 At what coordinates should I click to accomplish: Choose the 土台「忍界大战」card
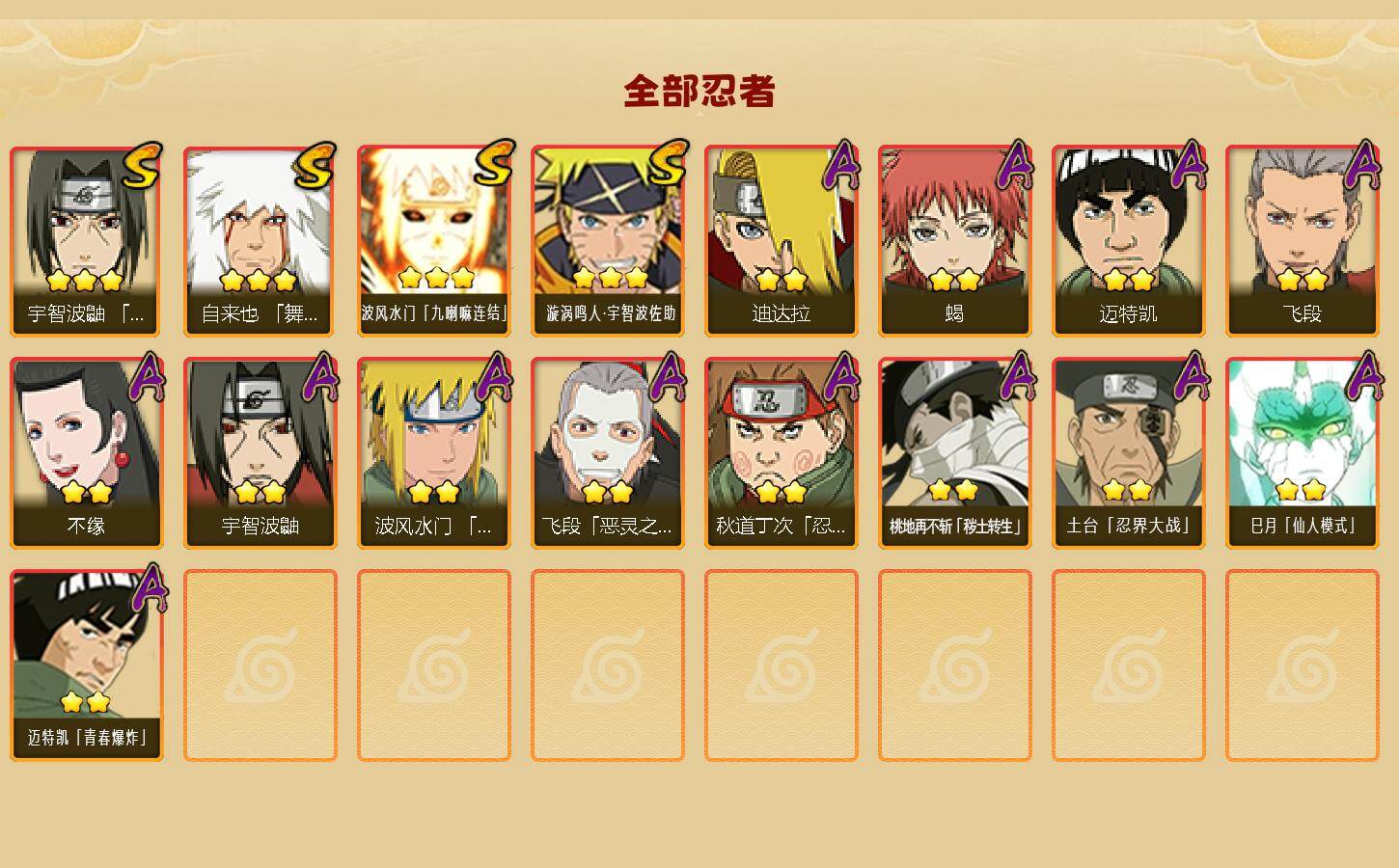click(1129, 453)
